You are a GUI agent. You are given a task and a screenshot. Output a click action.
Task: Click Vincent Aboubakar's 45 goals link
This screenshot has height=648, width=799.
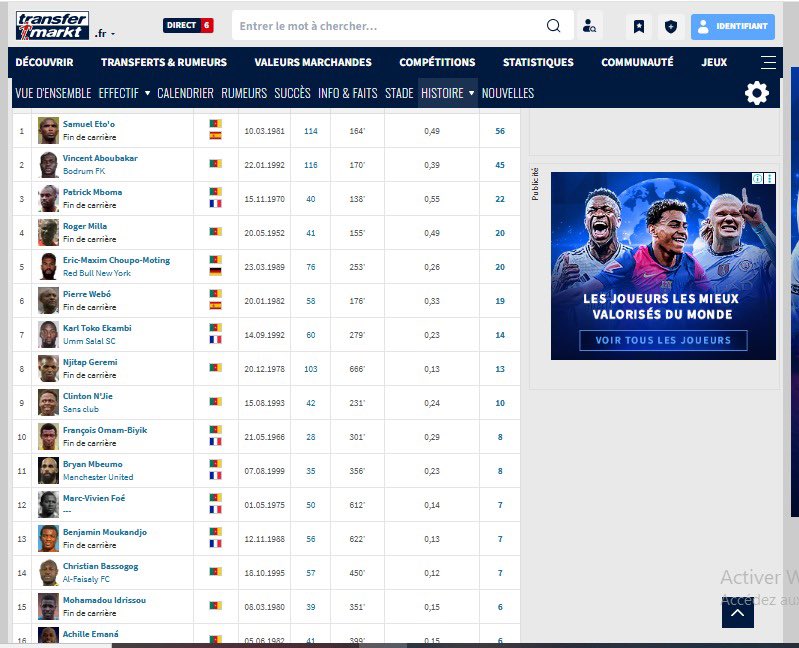(500, 165)
